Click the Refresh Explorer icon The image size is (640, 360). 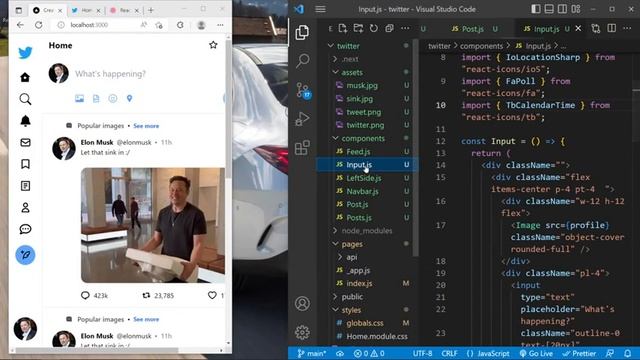point(374,28)
